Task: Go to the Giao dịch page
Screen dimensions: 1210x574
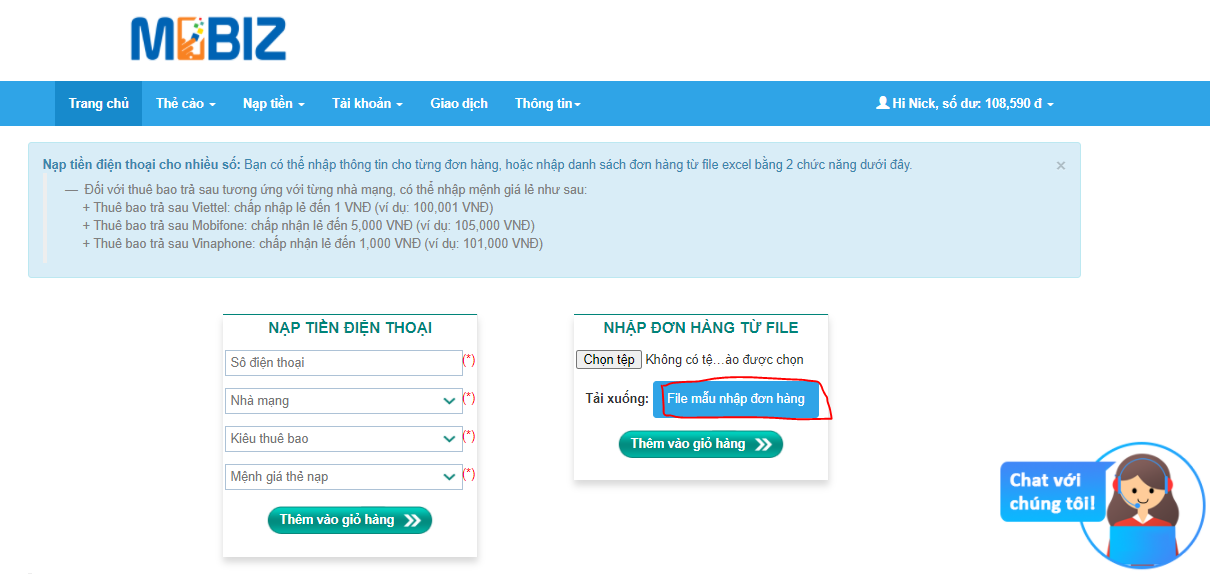Action: point(459,104)
